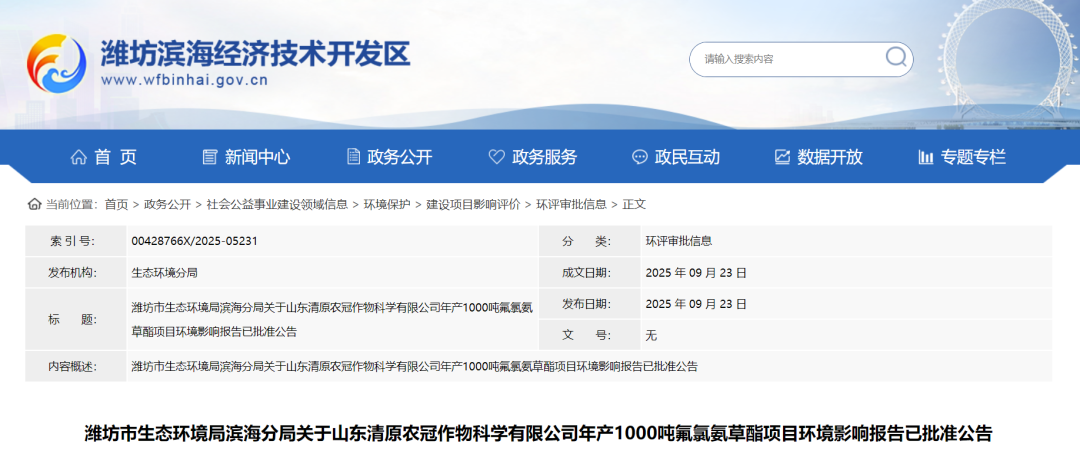Open the 政民互动 navigation menu
The height and width of the screenshot is (474, 1080).
(x=687, y=157)
